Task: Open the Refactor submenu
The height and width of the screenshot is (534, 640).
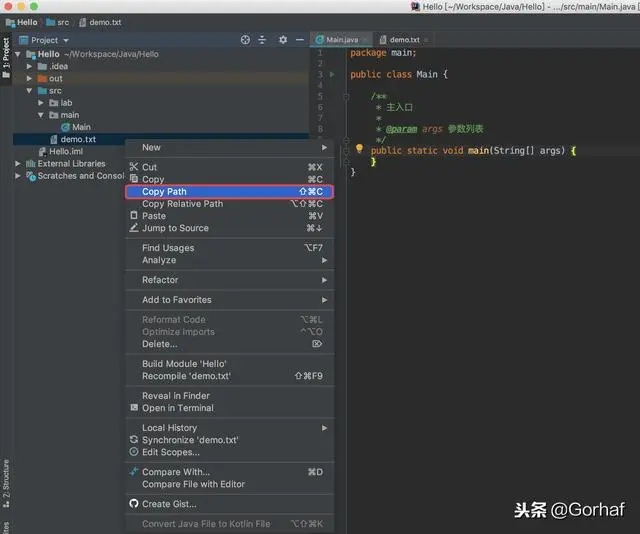Action: (x=230, y=280)
